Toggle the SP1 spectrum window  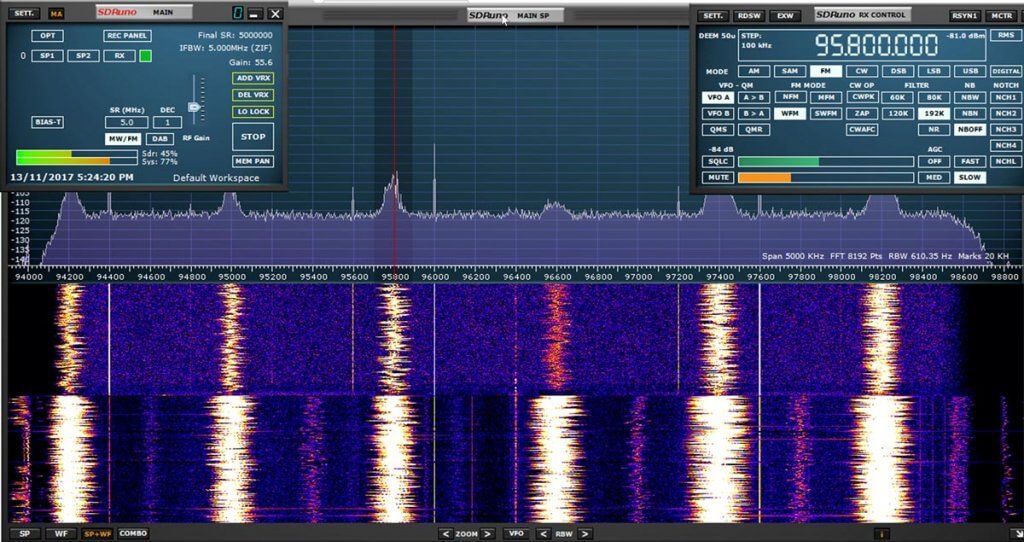(48, 56)
